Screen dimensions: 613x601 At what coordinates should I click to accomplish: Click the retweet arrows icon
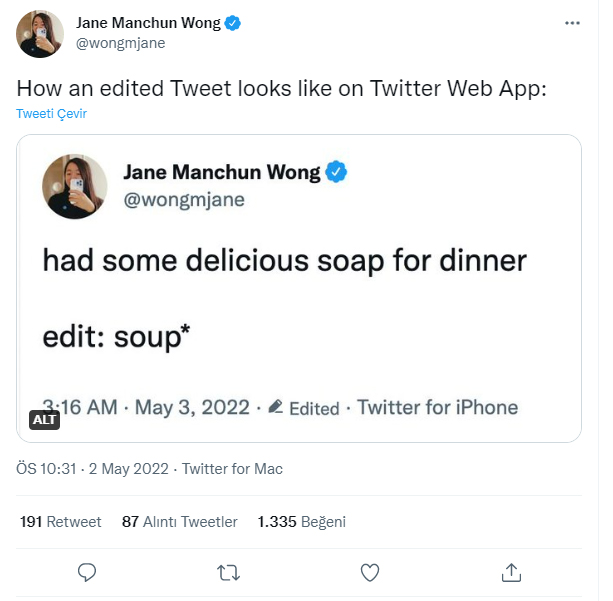coord(228,572)
